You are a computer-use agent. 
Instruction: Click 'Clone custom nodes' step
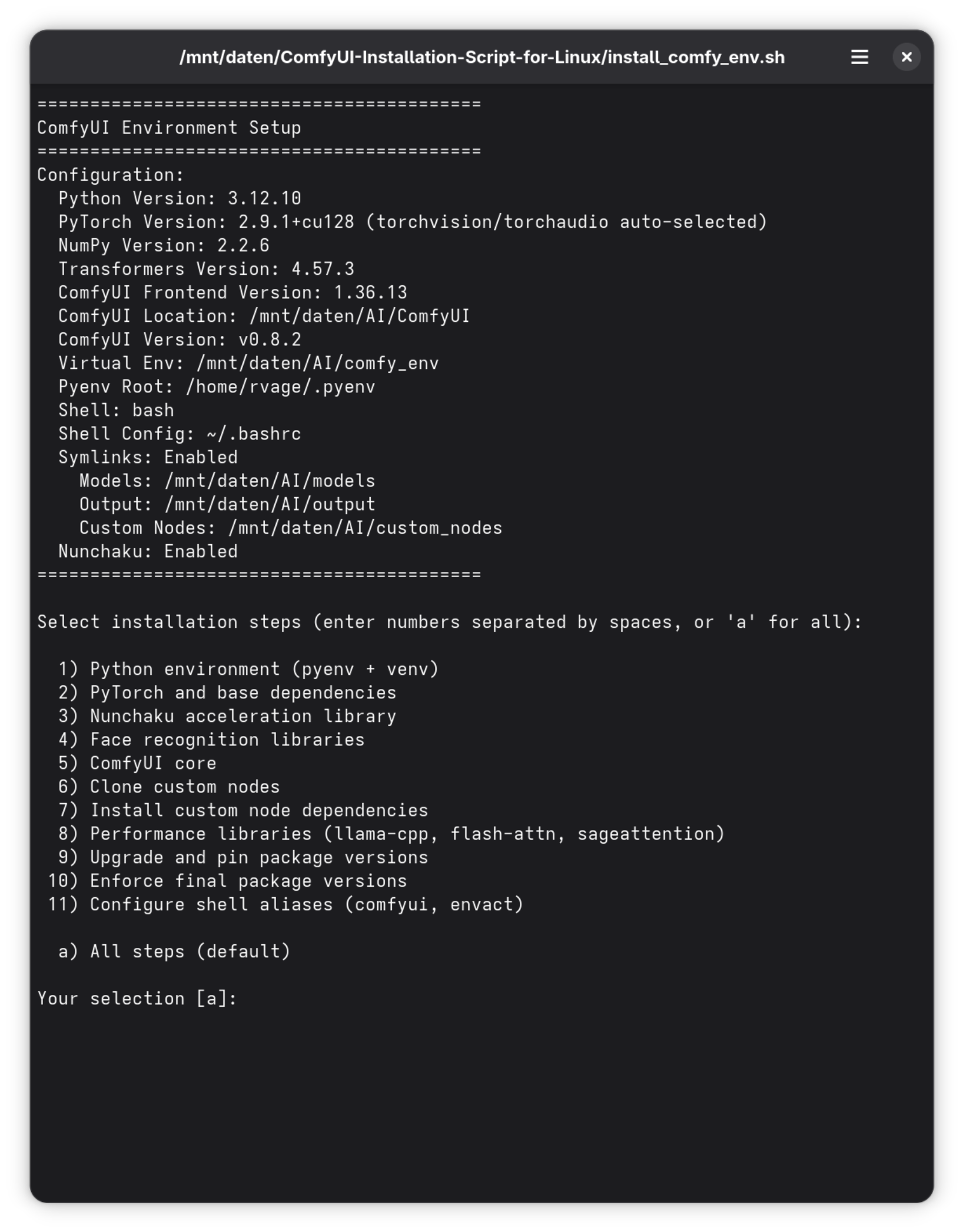(x=169, y=787)
